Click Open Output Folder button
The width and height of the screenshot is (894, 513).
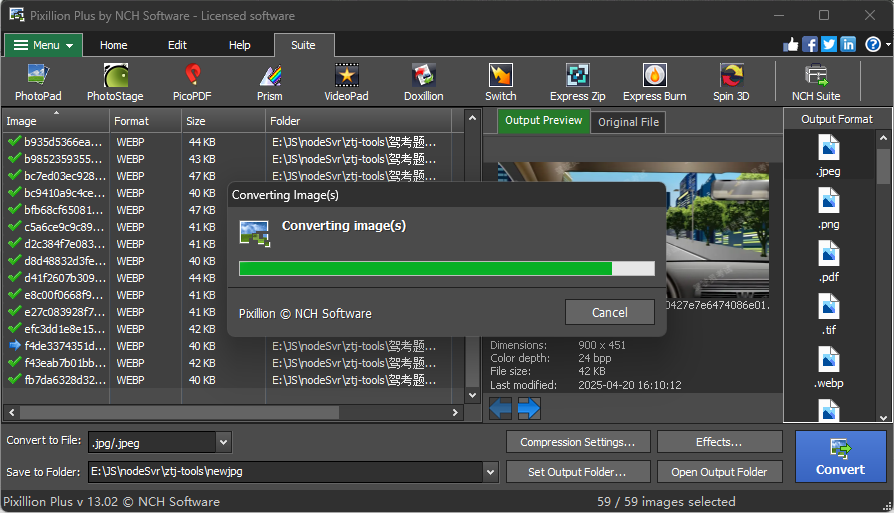point(719,472)
